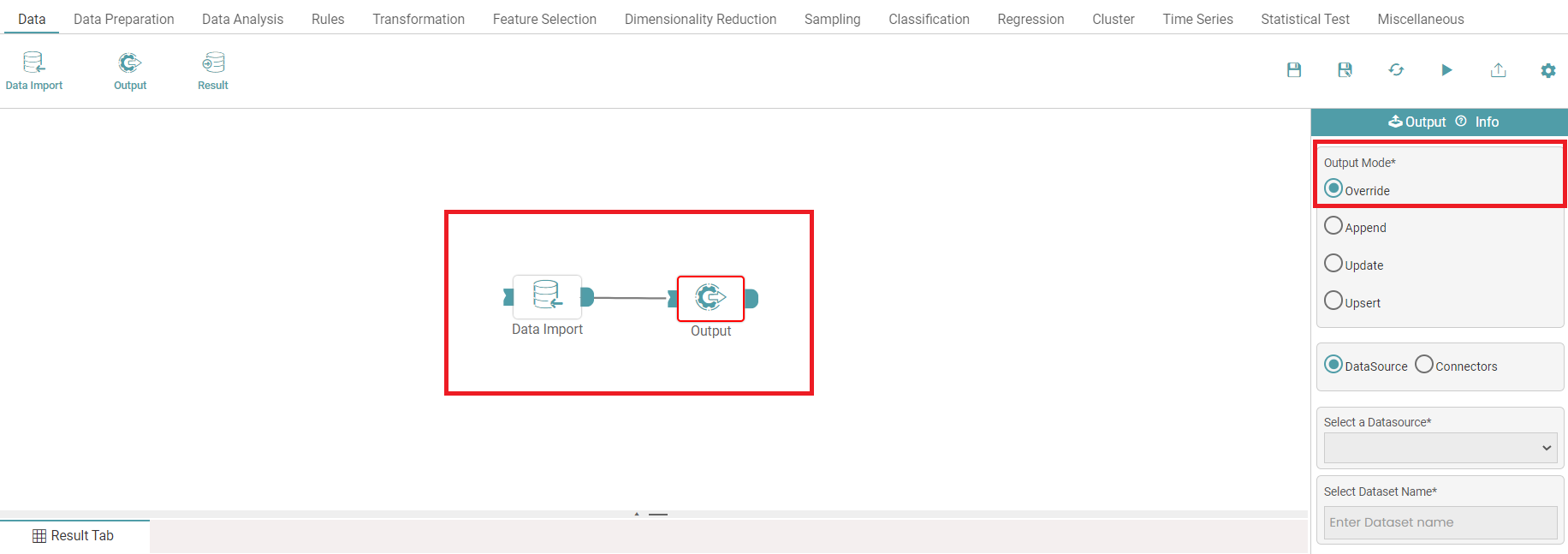Click the Save workflow icon
Image resolution: width=1568 pixels, height=554 pixels.
(x=1294, y=70)
